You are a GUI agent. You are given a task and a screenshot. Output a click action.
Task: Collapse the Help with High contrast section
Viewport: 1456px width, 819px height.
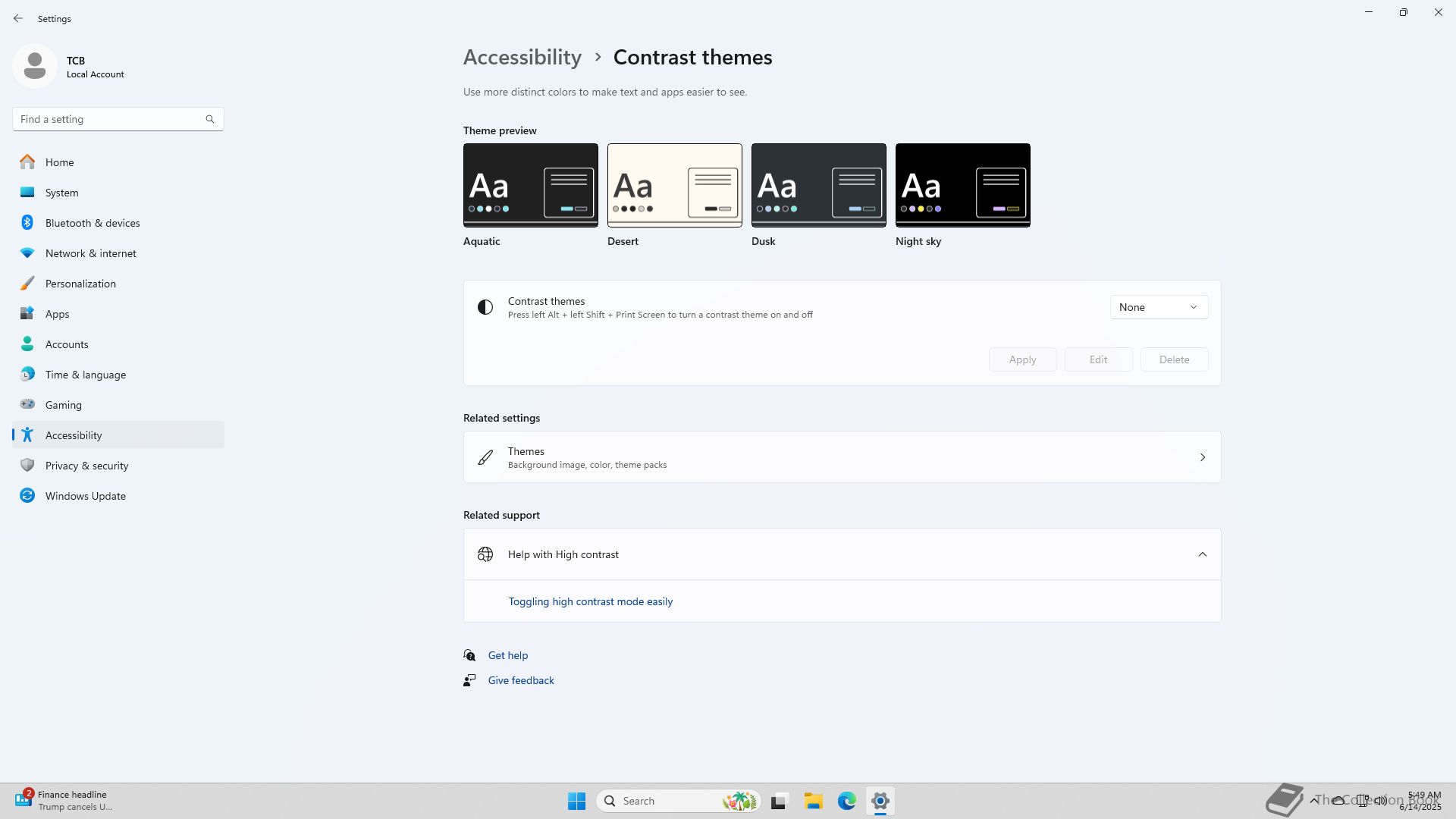pos(1202,554)
